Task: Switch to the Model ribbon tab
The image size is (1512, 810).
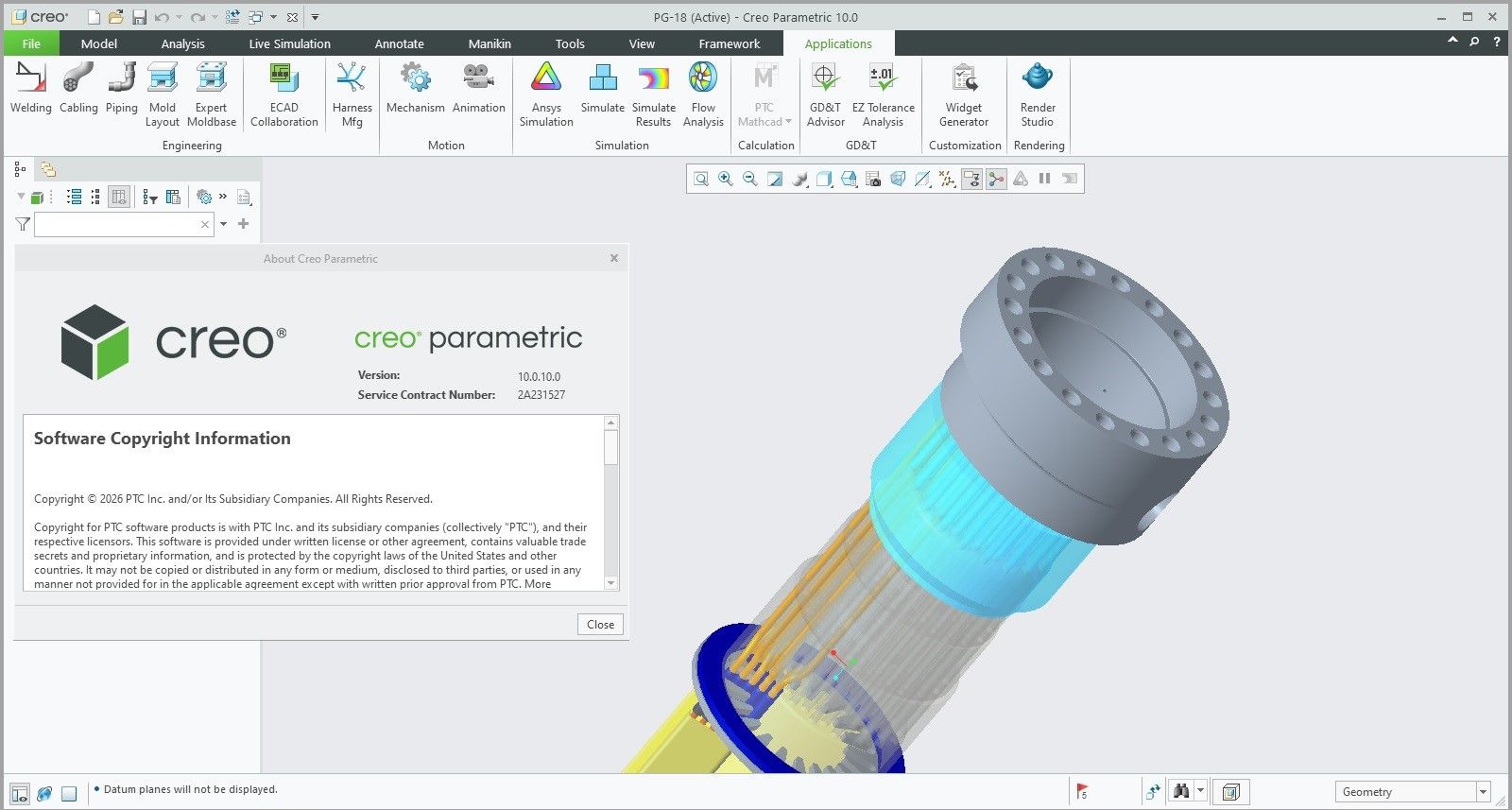Action: click(99, 43)
